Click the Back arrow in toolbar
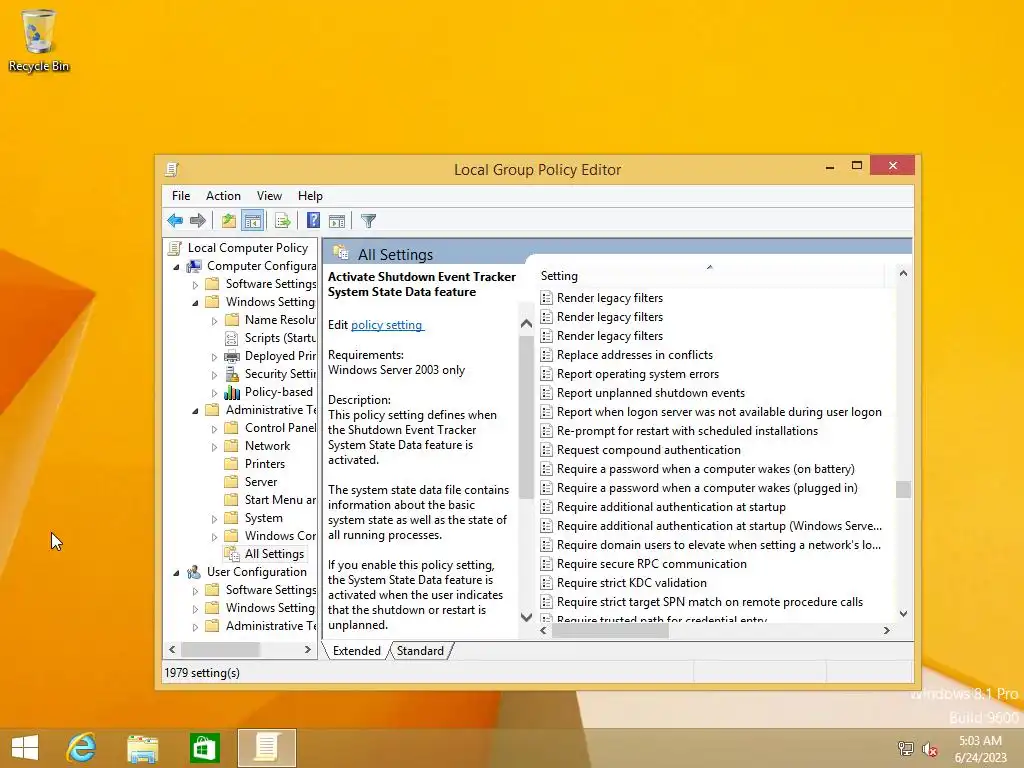 (175, 221)
